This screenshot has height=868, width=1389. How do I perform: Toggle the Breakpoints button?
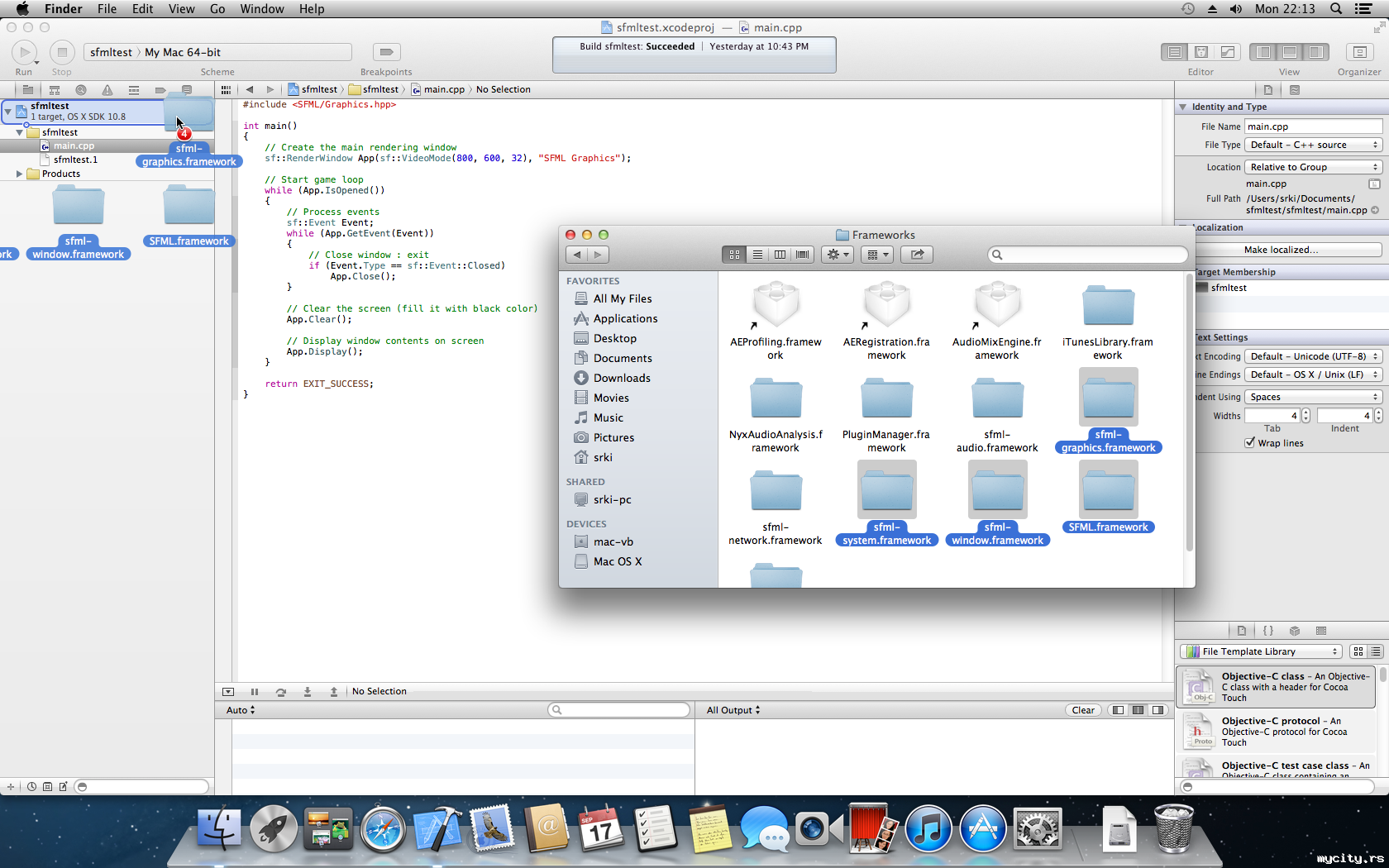click(x=386, y=52)
